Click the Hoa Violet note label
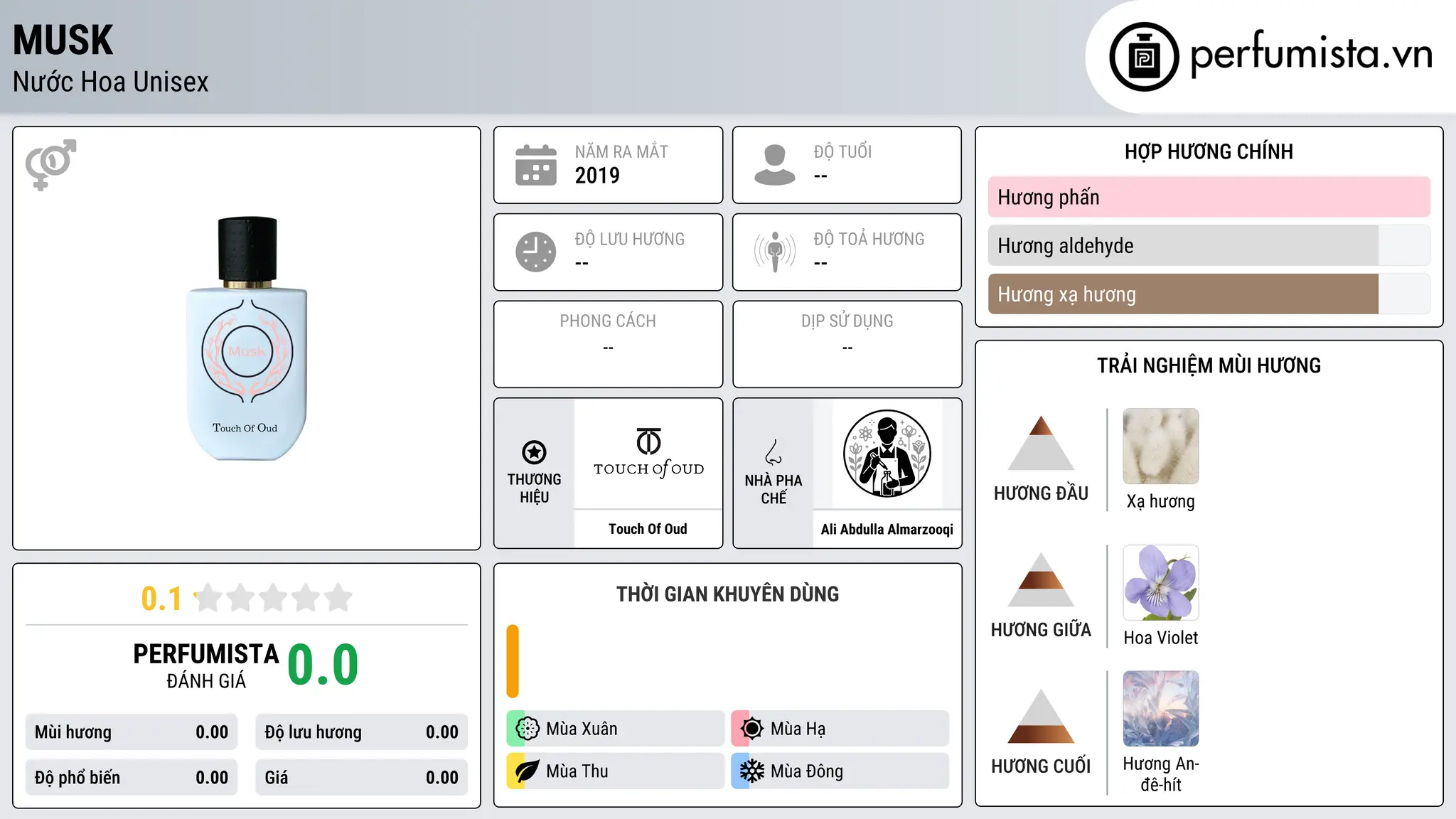Screen dimensions: 1456x819 (1161, 638)
